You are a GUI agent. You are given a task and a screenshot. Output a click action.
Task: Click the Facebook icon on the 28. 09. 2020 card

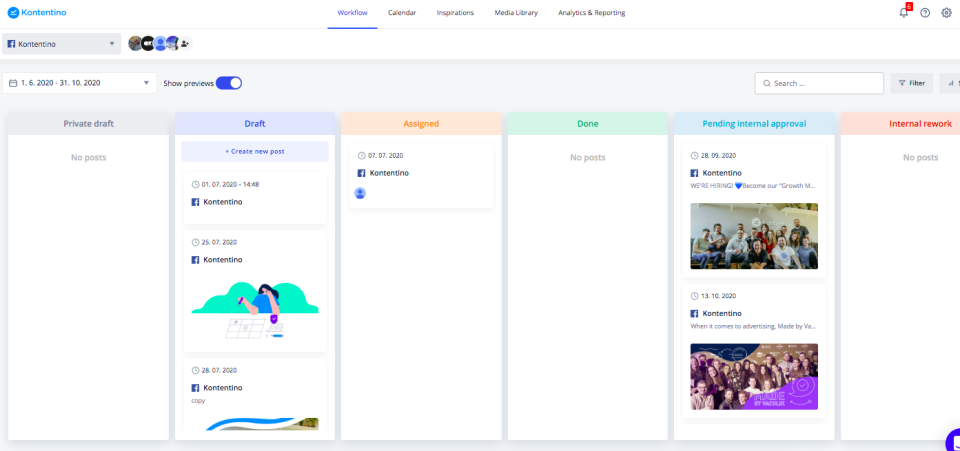pyautogui.click(x=694, y=173)
